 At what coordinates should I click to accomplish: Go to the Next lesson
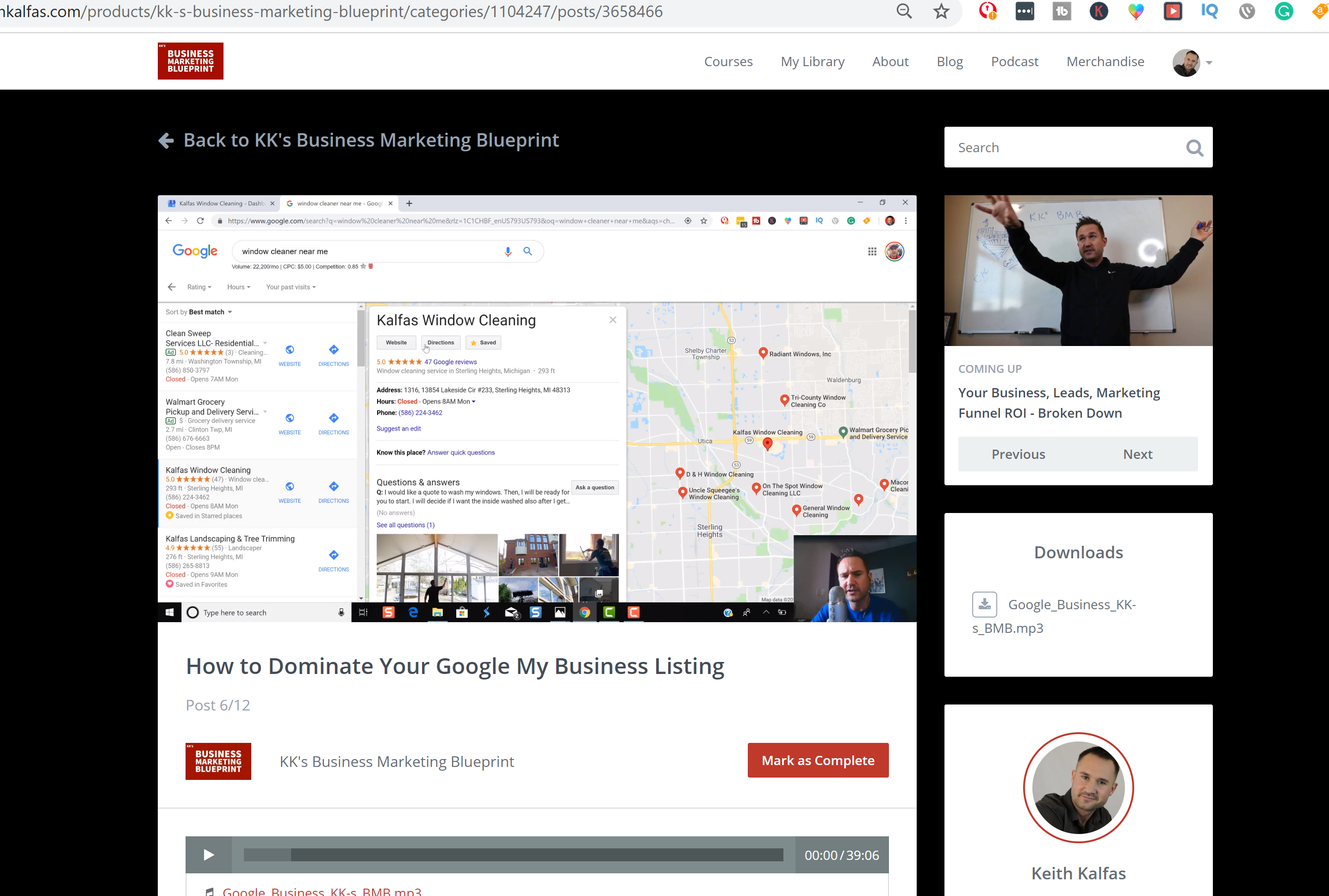click(x=1137, y=454)
